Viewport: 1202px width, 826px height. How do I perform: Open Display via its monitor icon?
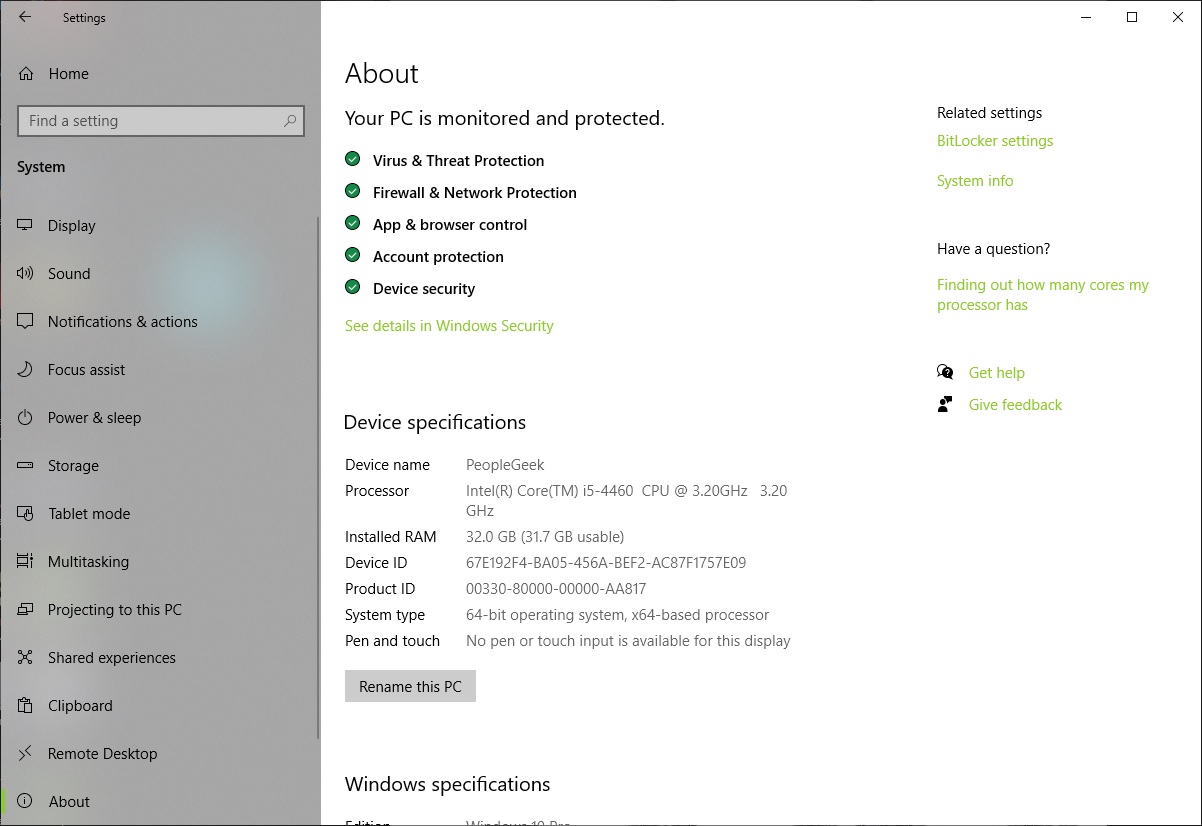[x=26, y=226]
